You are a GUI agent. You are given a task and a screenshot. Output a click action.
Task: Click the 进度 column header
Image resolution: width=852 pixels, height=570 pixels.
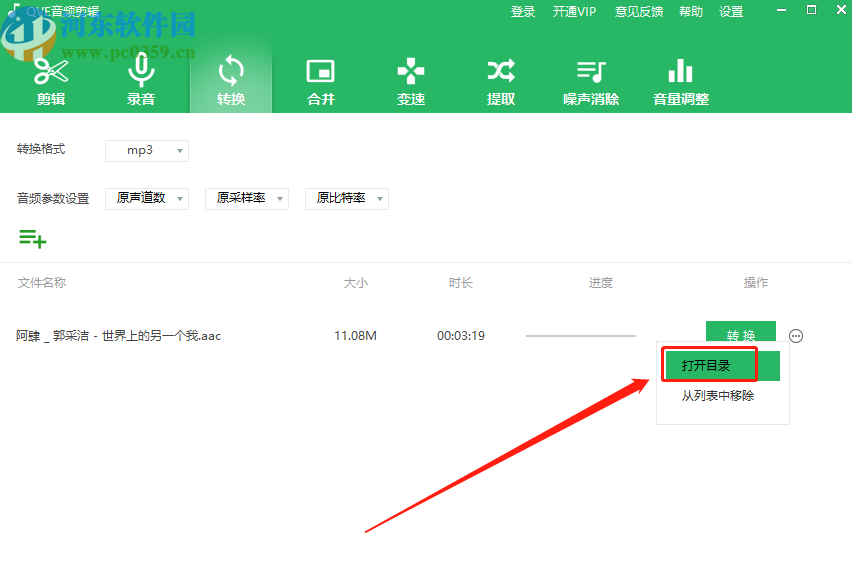600,283
